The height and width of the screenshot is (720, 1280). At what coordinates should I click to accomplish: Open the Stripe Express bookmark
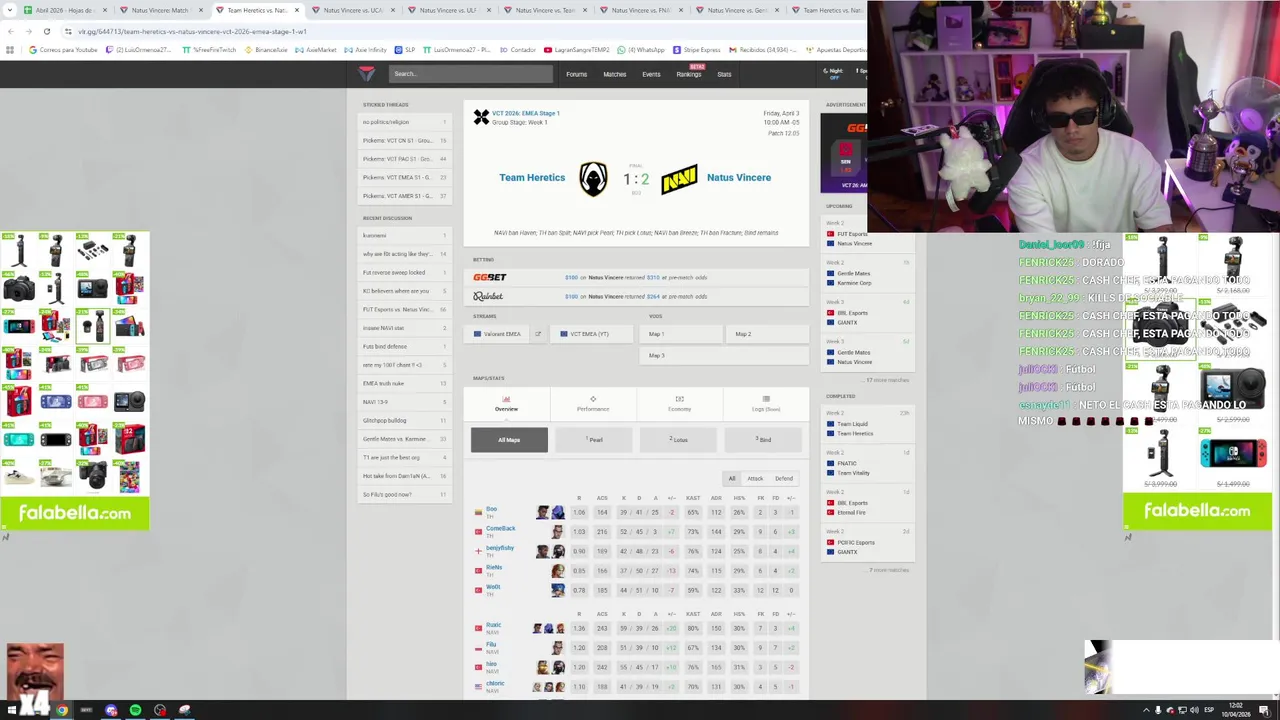pyautogui.click(x=697, y=50)
